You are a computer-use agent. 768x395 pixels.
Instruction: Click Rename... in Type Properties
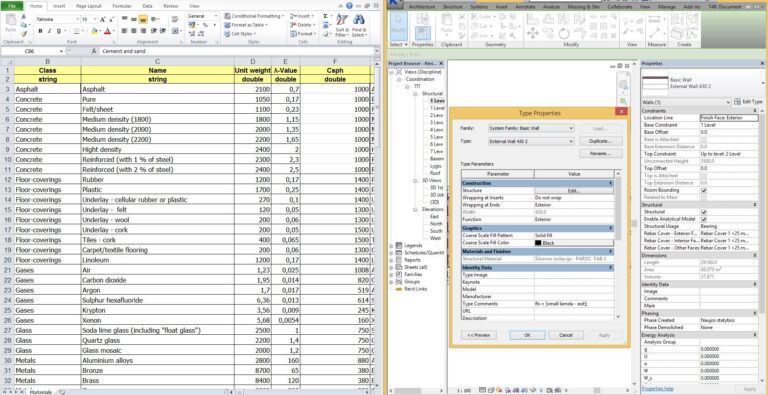point(600,154)
